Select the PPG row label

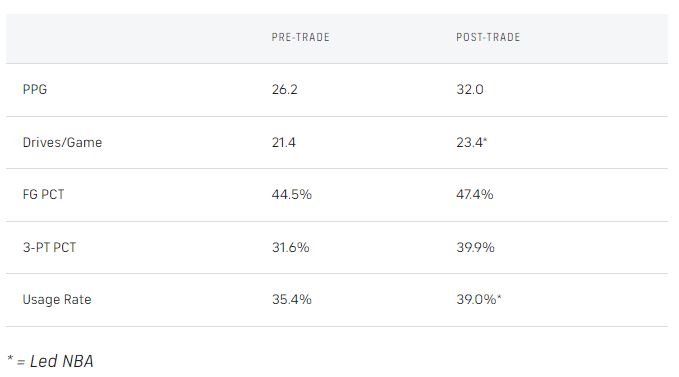pos(35,89)
